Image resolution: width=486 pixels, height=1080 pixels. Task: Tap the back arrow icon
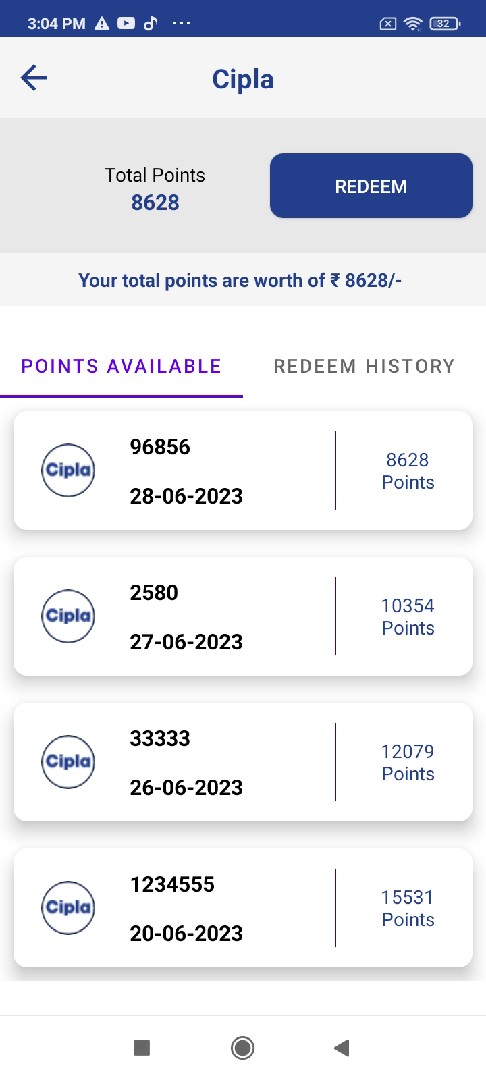[34, 78]
